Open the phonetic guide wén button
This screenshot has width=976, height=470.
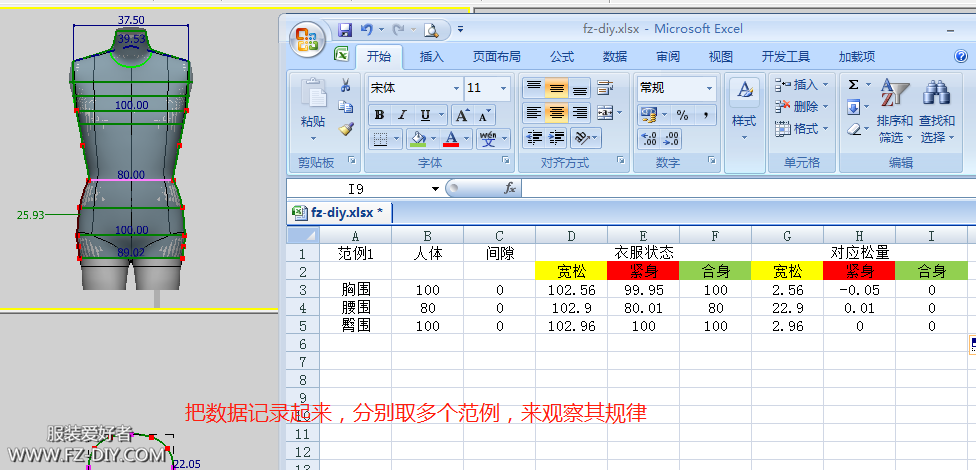click(x=489, y=138)
